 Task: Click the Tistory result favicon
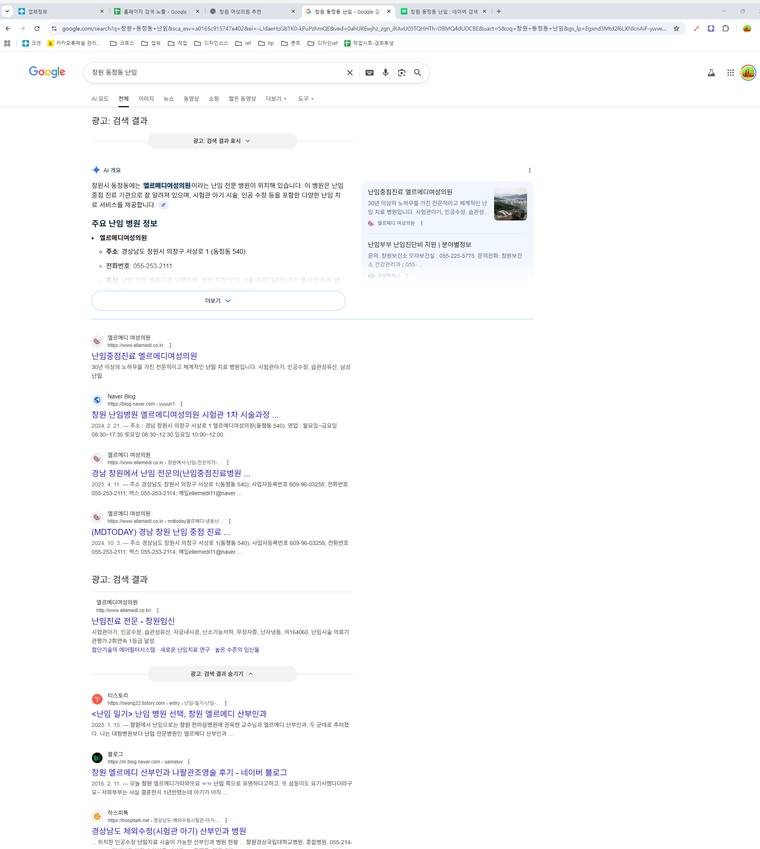(x=97, y=699)
